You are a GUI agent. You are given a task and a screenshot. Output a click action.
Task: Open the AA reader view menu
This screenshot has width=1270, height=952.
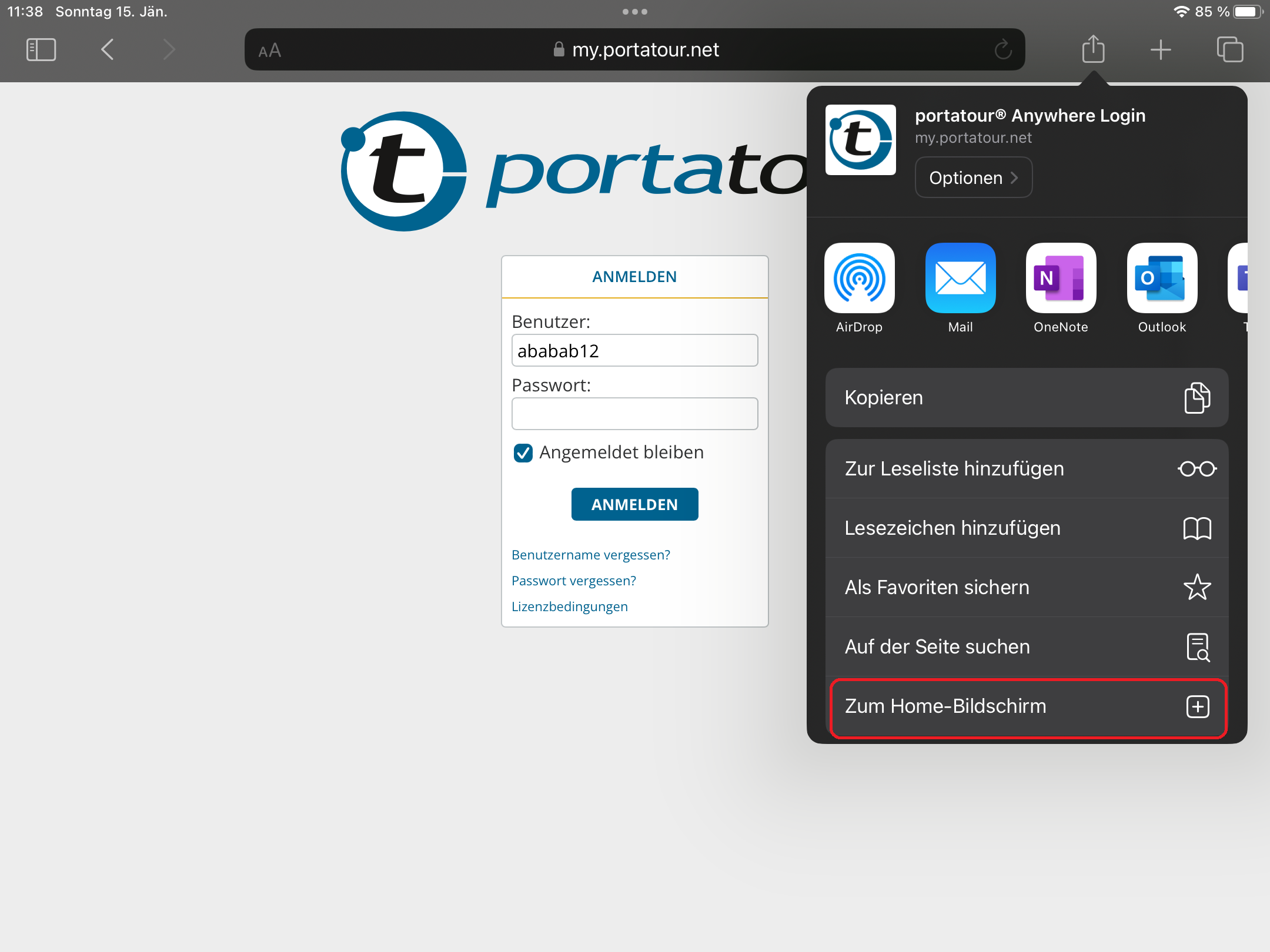pyautogui.click(x=270, y=51)
